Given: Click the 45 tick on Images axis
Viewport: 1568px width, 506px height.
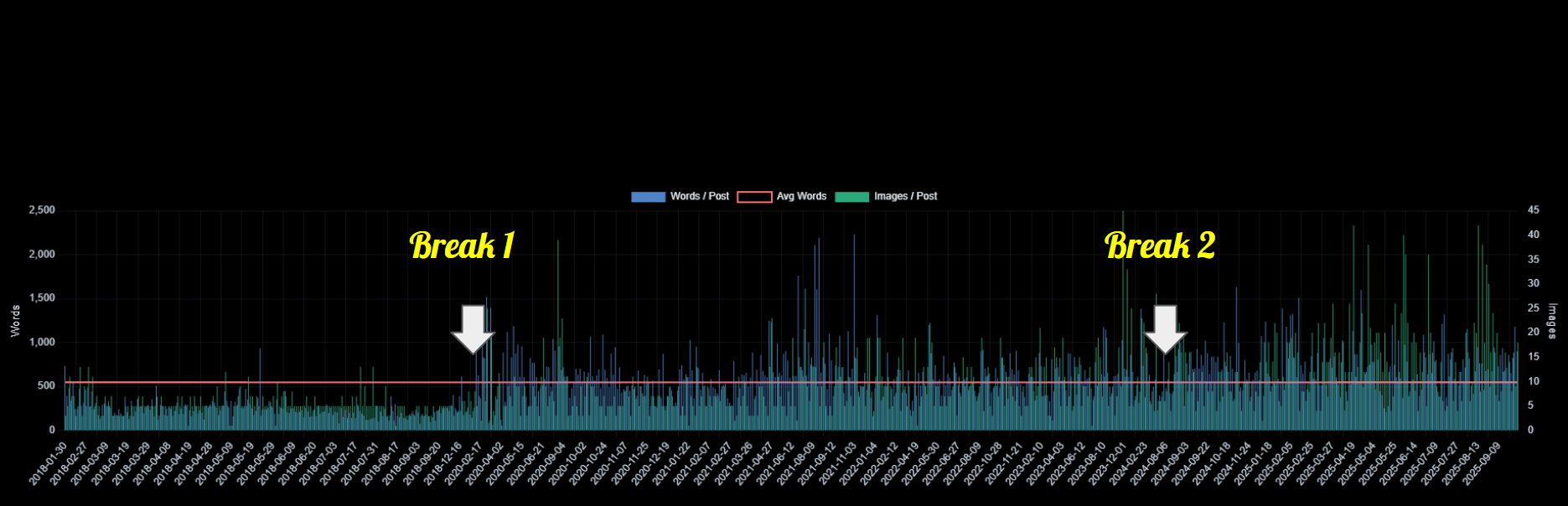Looking at the screenshot, I should [1533, 210].
